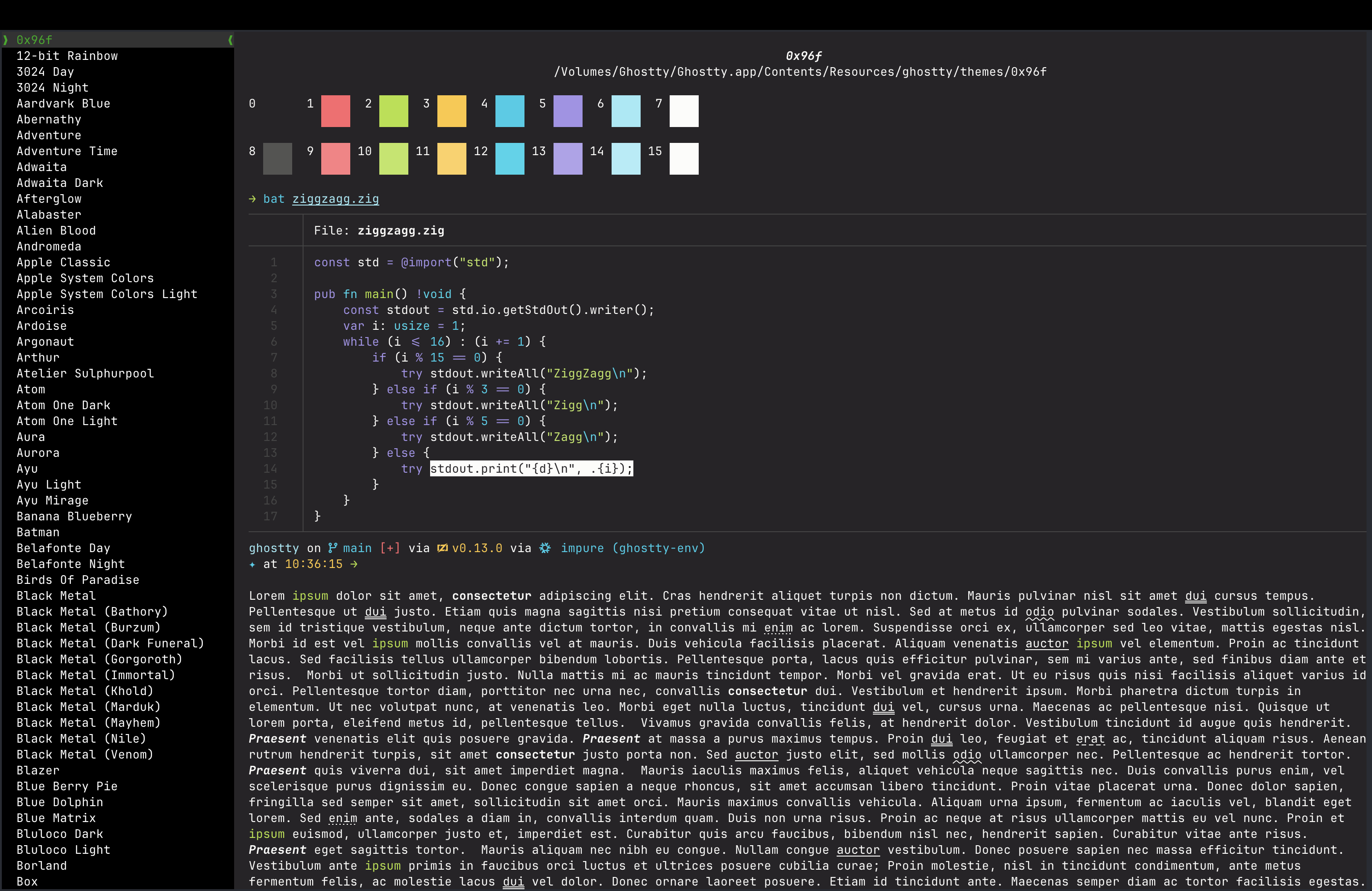
Task: Select the Blue Matrix theme
Action: click(x=56, y=818)
